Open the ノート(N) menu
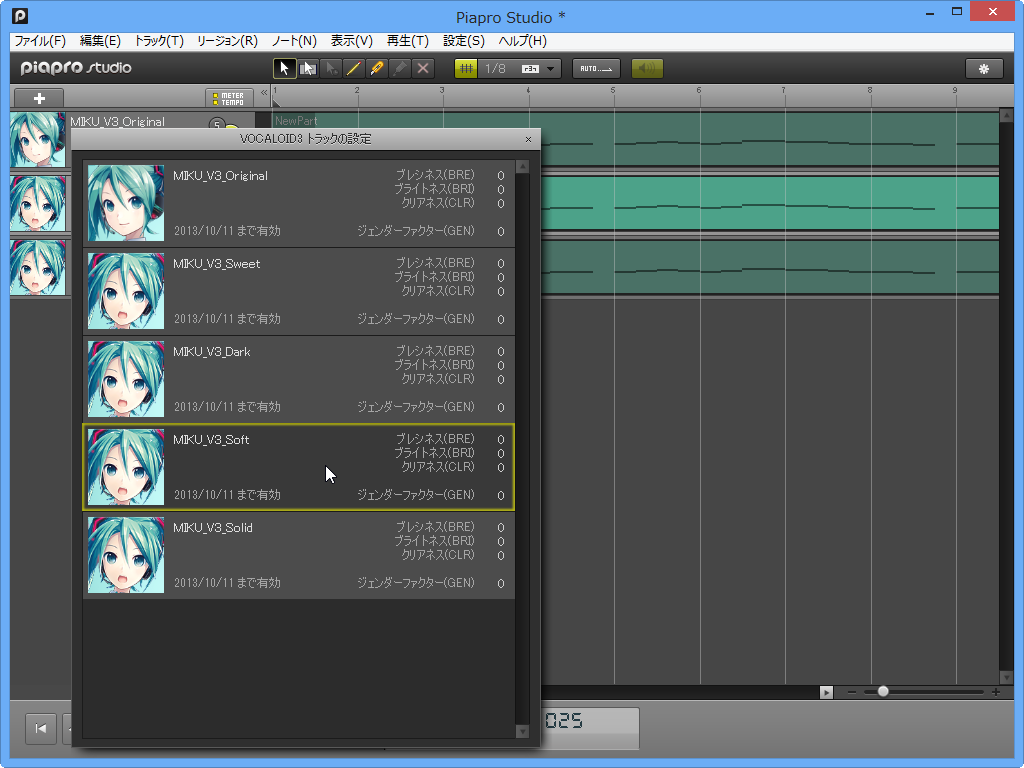The image size is (1024, 768). pos(294,41)
